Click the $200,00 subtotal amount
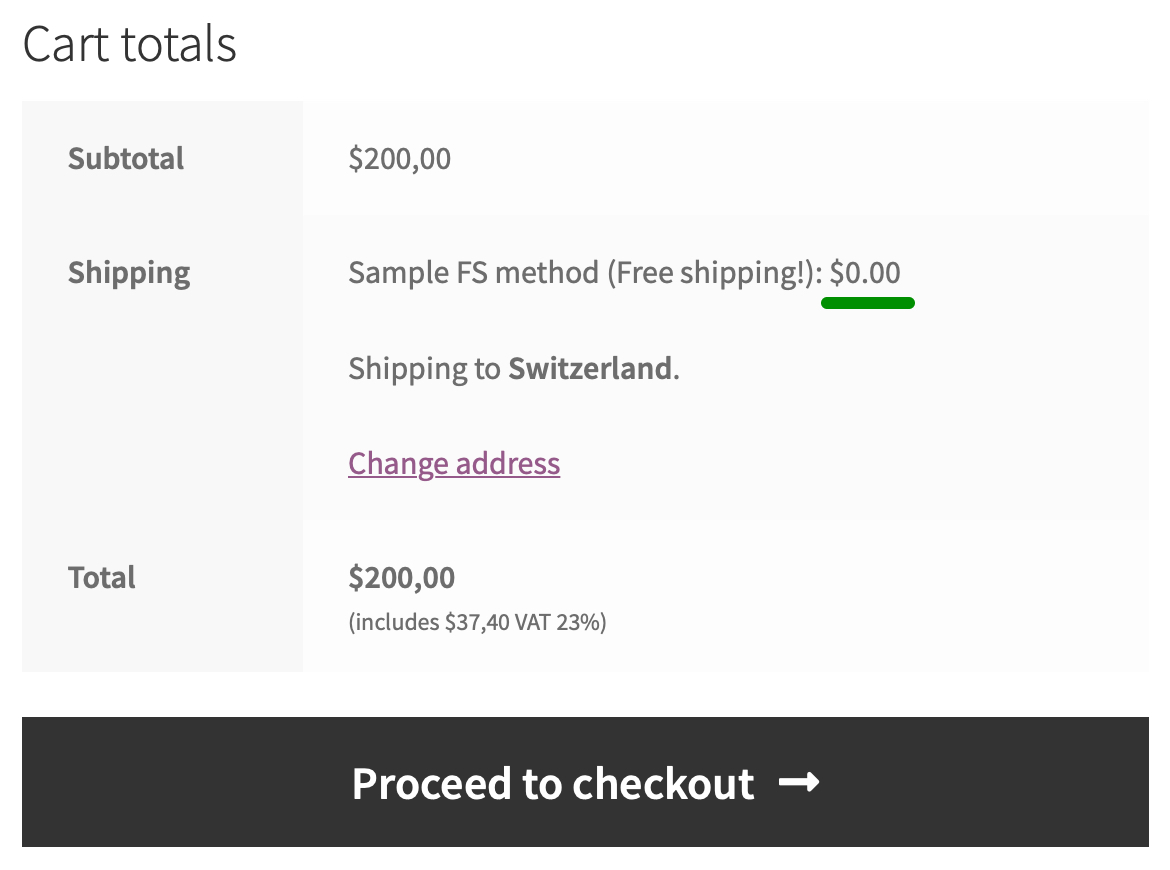The height and width of the screenshot is (870, 1170). click(x=399, y=158)
